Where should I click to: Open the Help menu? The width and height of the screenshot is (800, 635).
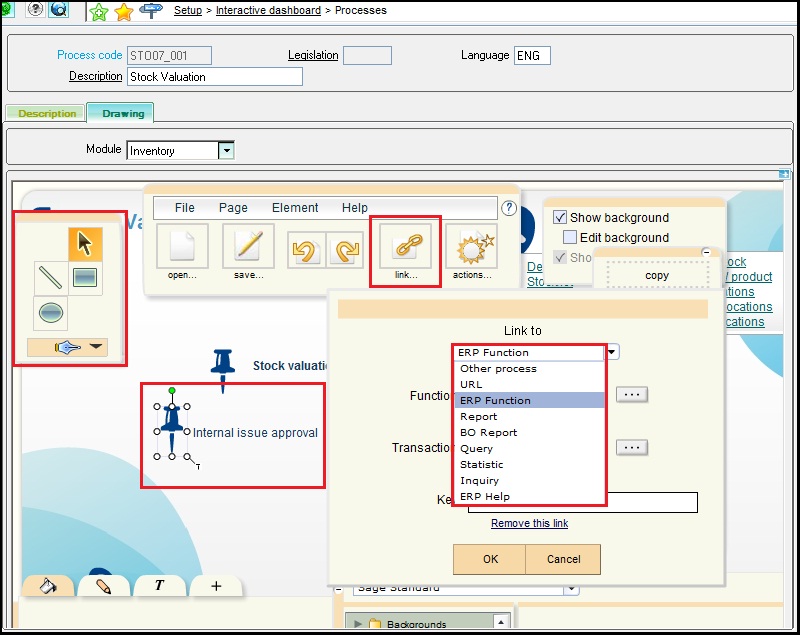pyautogui.click(x=355, y=208)
